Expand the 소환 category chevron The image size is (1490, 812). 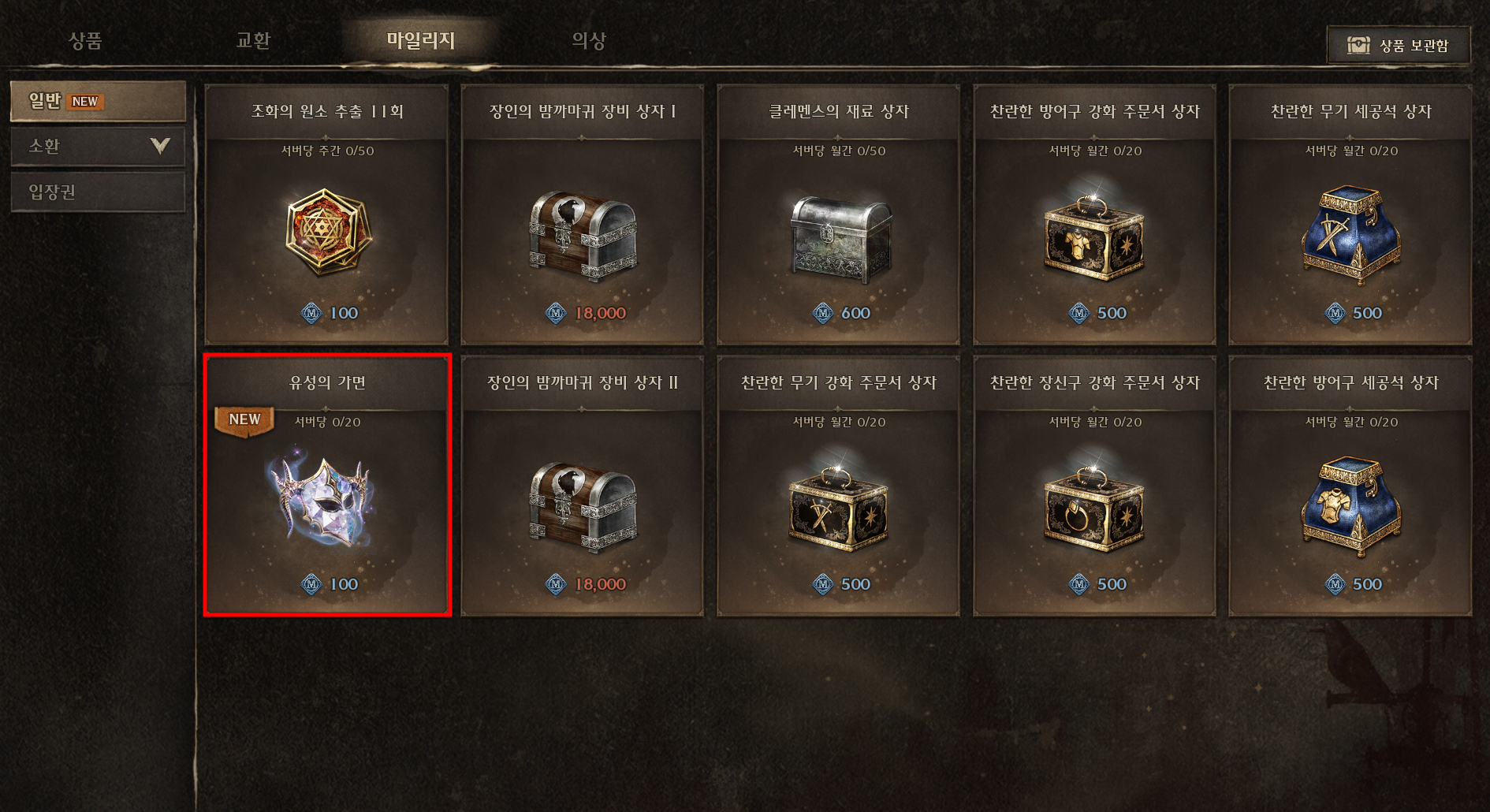pyautogui.click(x=160, y=146)
